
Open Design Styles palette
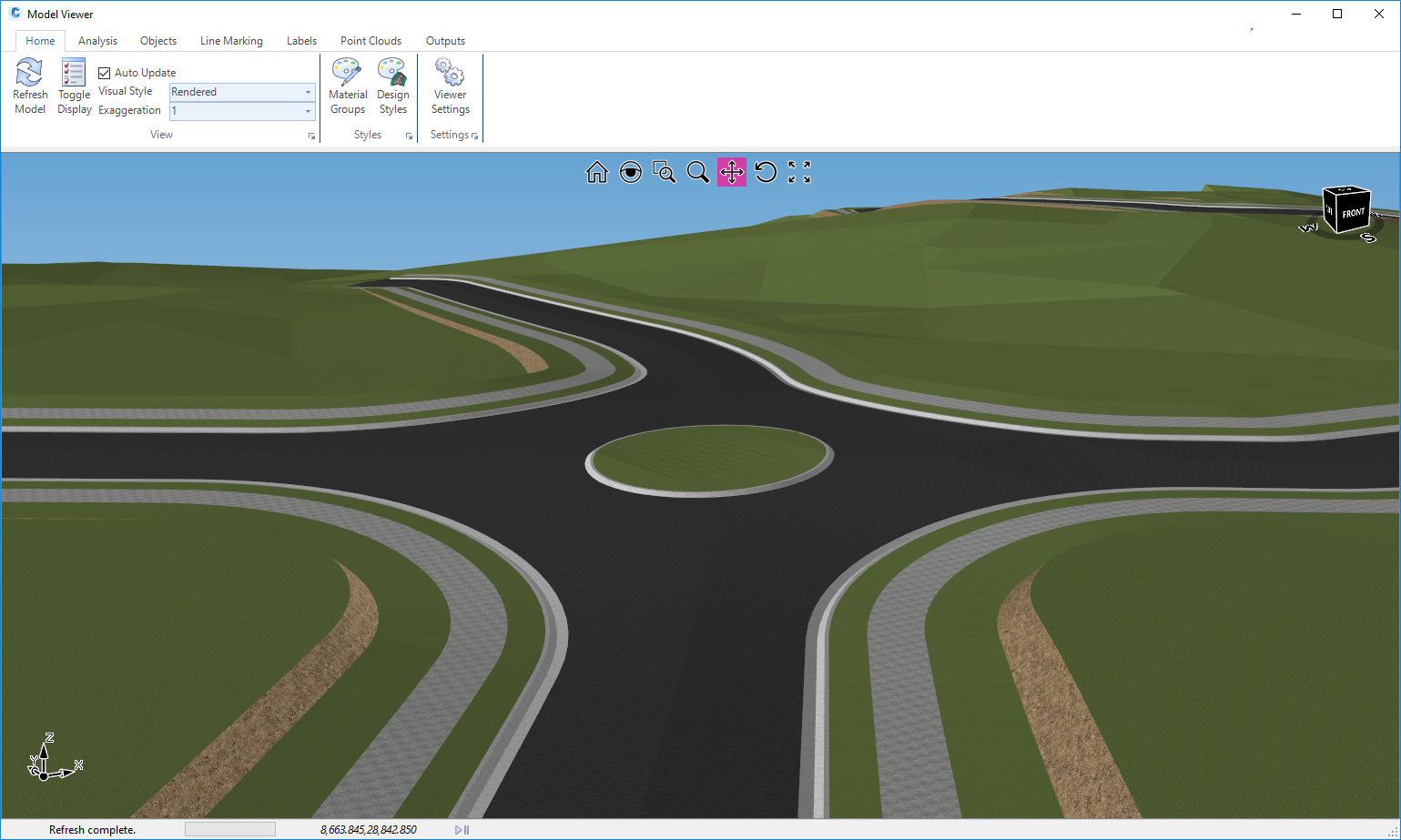pos(392,73)
